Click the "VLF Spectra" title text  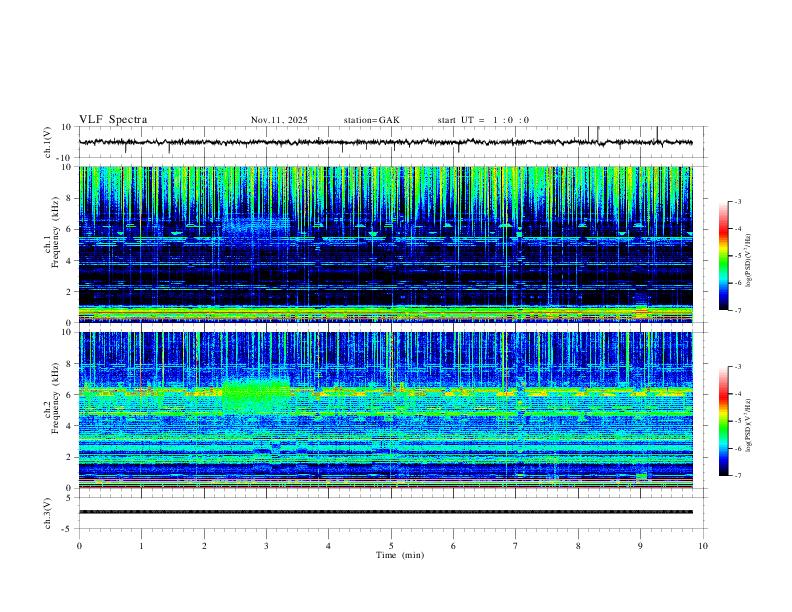click(x=113, y=120)
